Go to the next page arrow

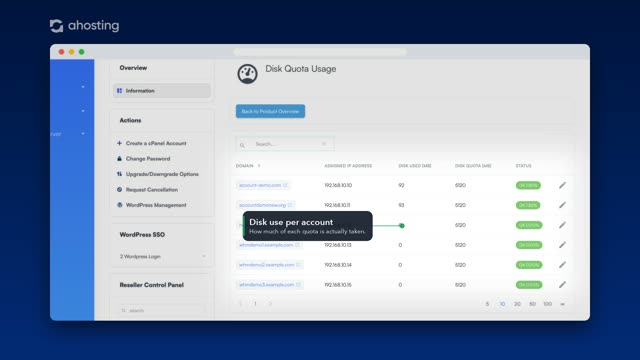tap(270, 304)
